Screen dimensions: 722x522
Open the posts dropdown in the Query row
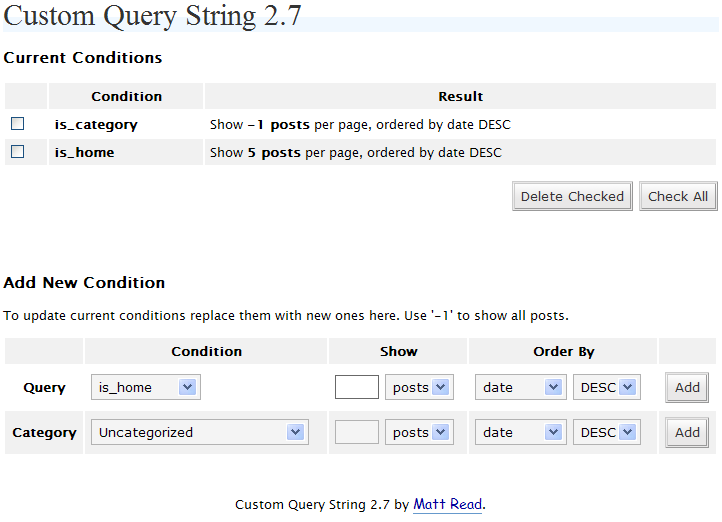pos(419,388)
